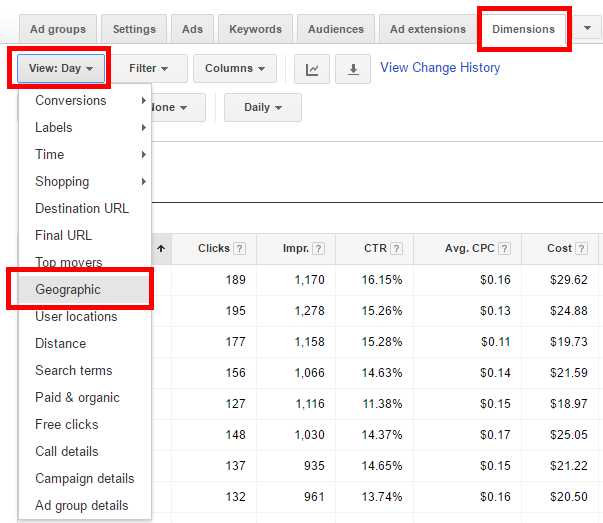Click help icon beside Cost header
The height and width of the screenshot is (523, 603).
(x=582, y=249)
